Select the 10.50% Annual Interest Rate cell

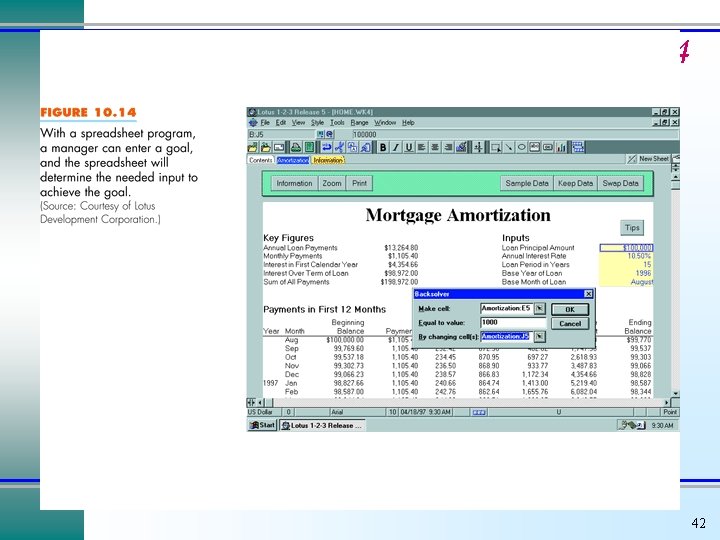(626, 256)
